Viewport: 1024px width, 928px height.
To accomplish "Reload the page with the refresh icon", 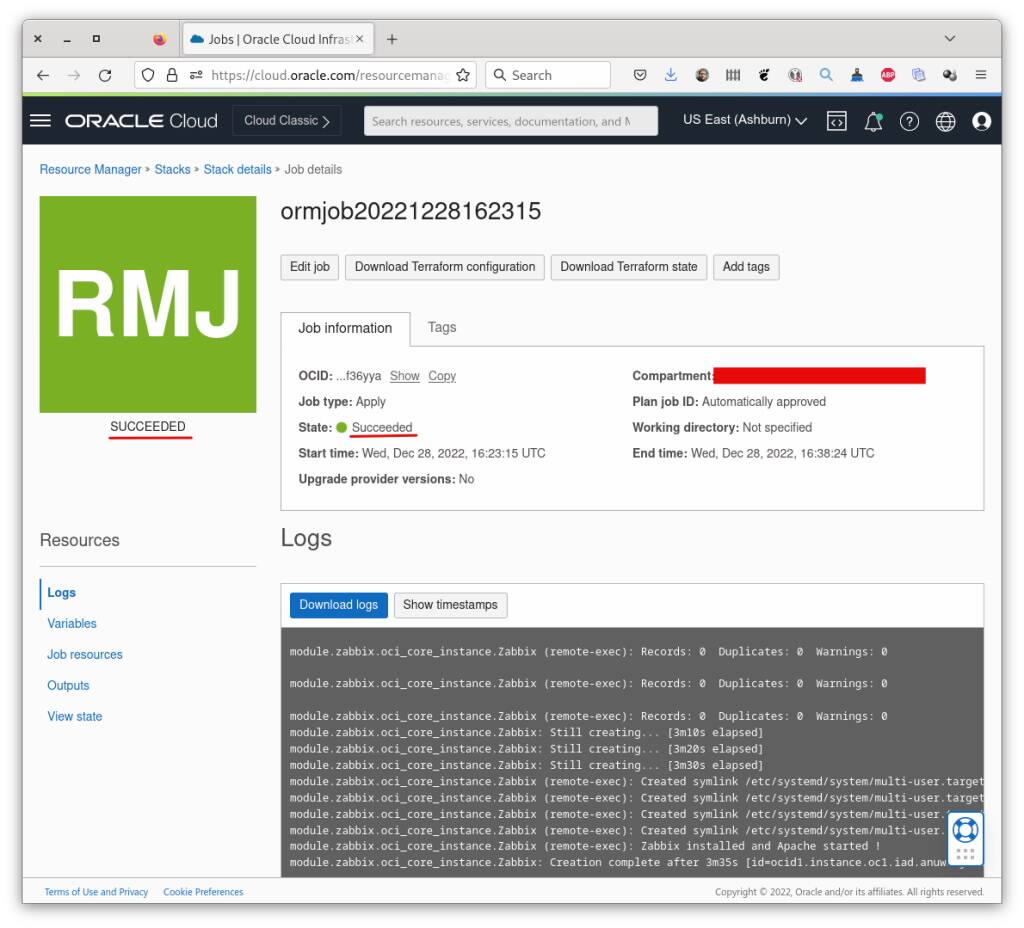I will point(104,75).
